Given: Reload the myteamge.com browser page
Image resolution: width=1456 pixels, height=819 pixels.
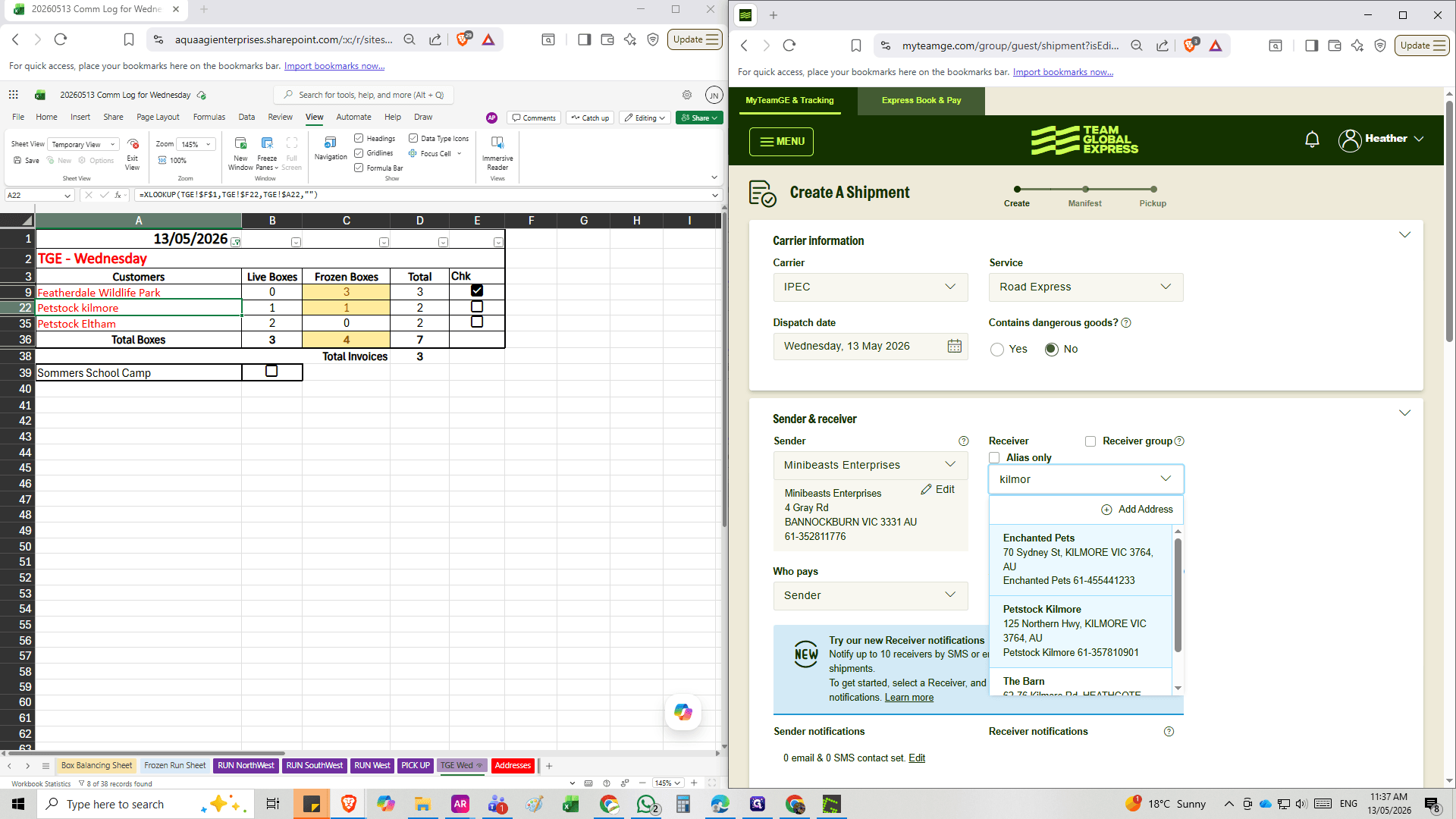Looking at the screenshot, I should [789, 45].
